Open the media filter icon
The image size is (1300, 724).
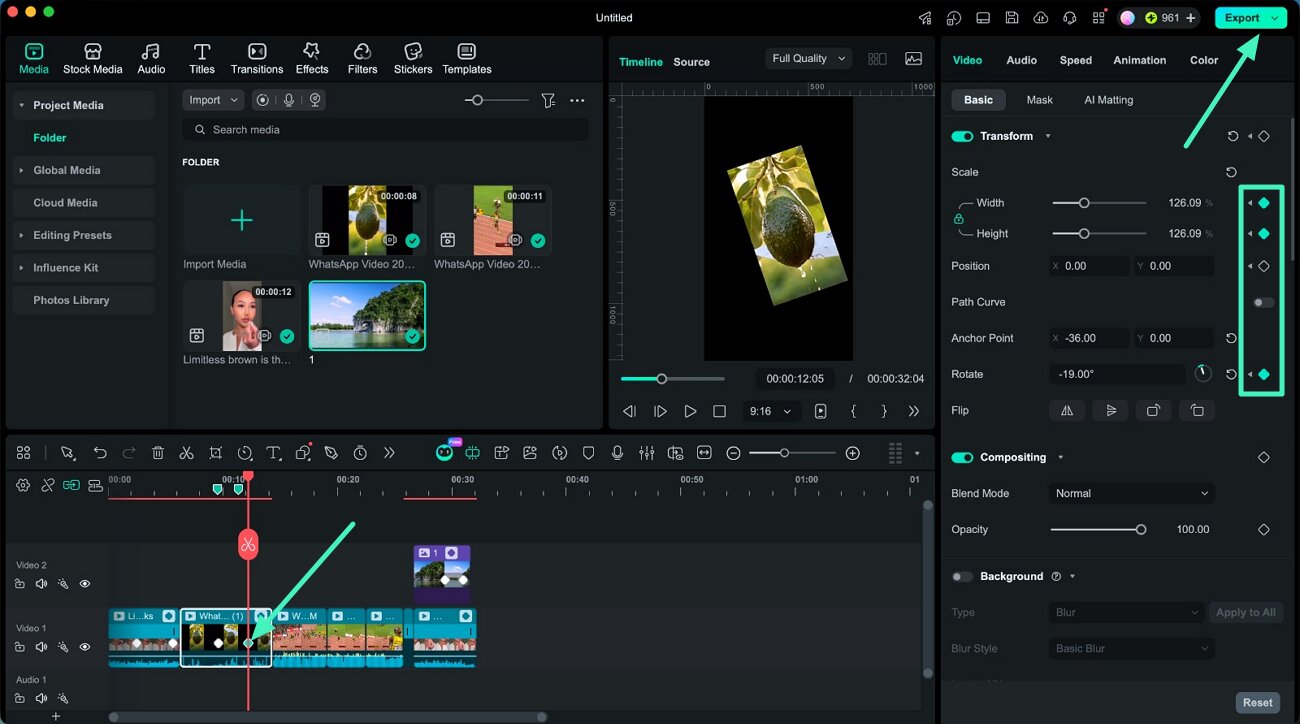point(548,100)
